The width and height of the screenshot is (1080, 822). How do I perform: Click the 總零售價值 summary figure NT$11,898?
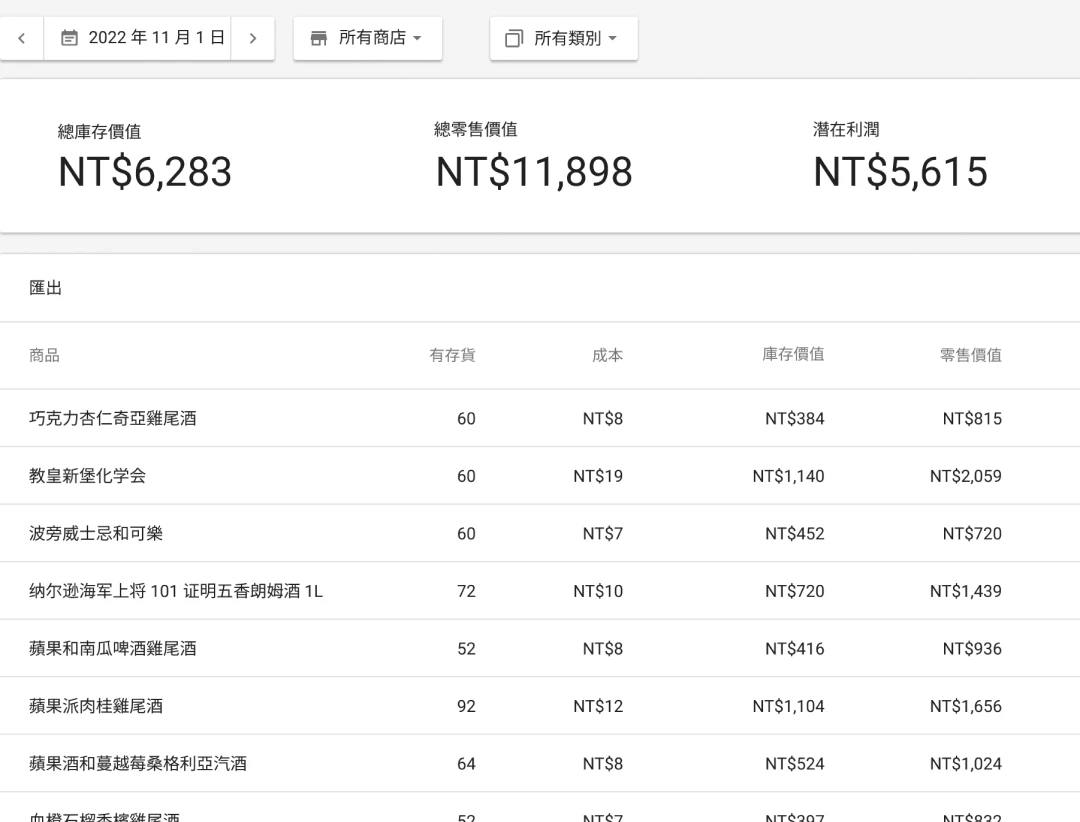coord(533,170)
